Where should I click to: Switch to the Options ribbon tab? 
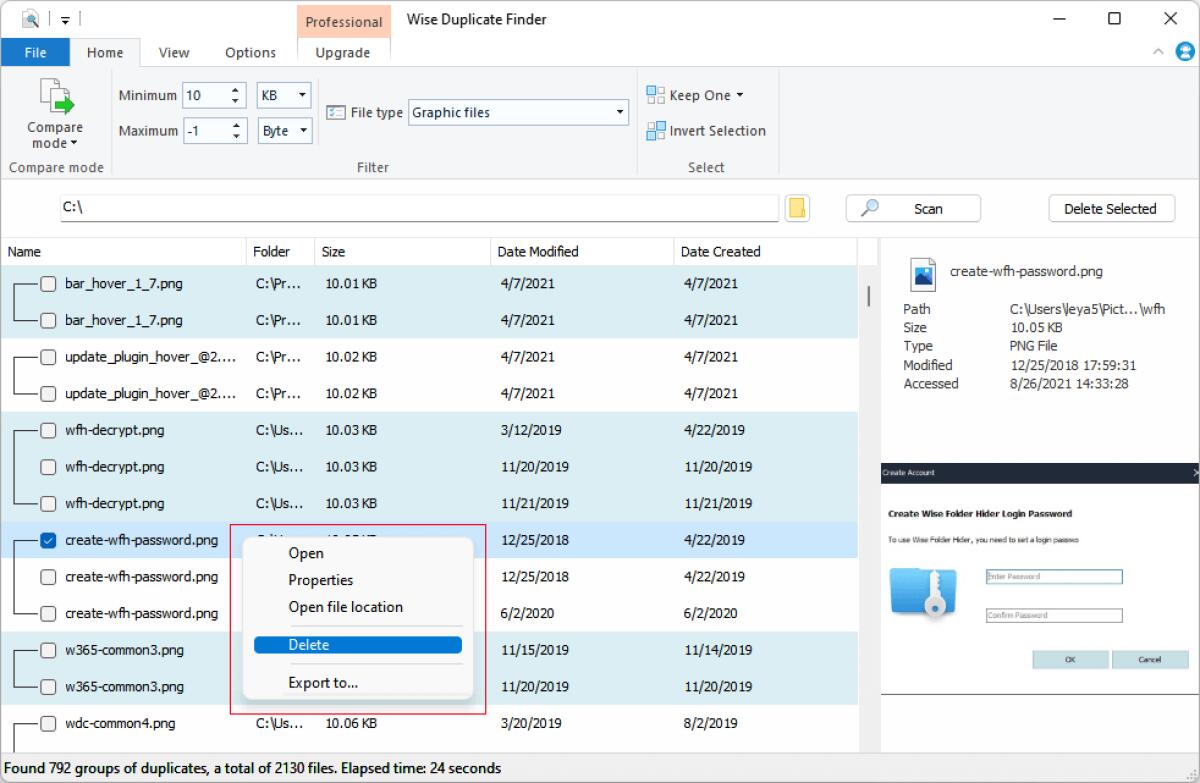click(249, 52)
